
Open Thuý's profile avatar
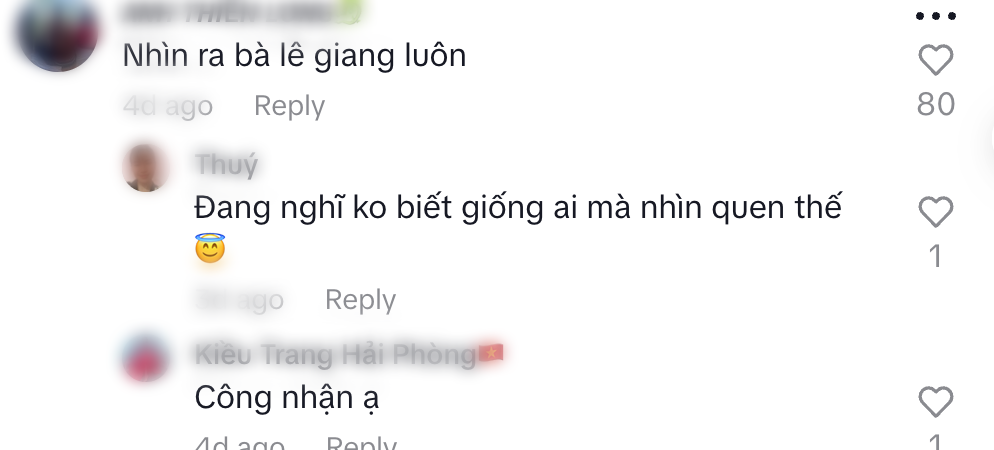point(145,168)
